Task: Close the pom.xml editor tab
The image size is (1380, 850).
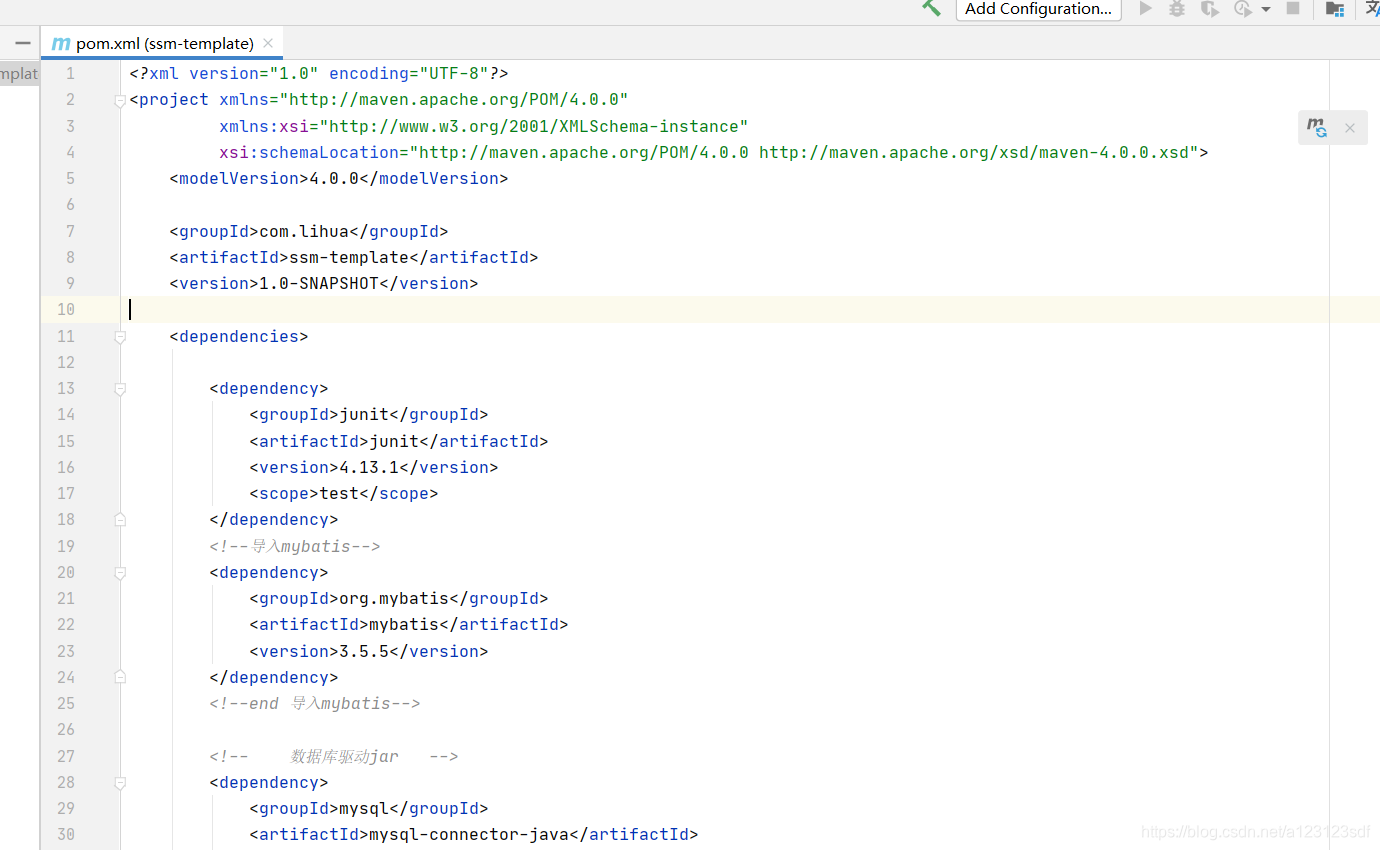Action: pyautogui.click(x=268, y=43)
